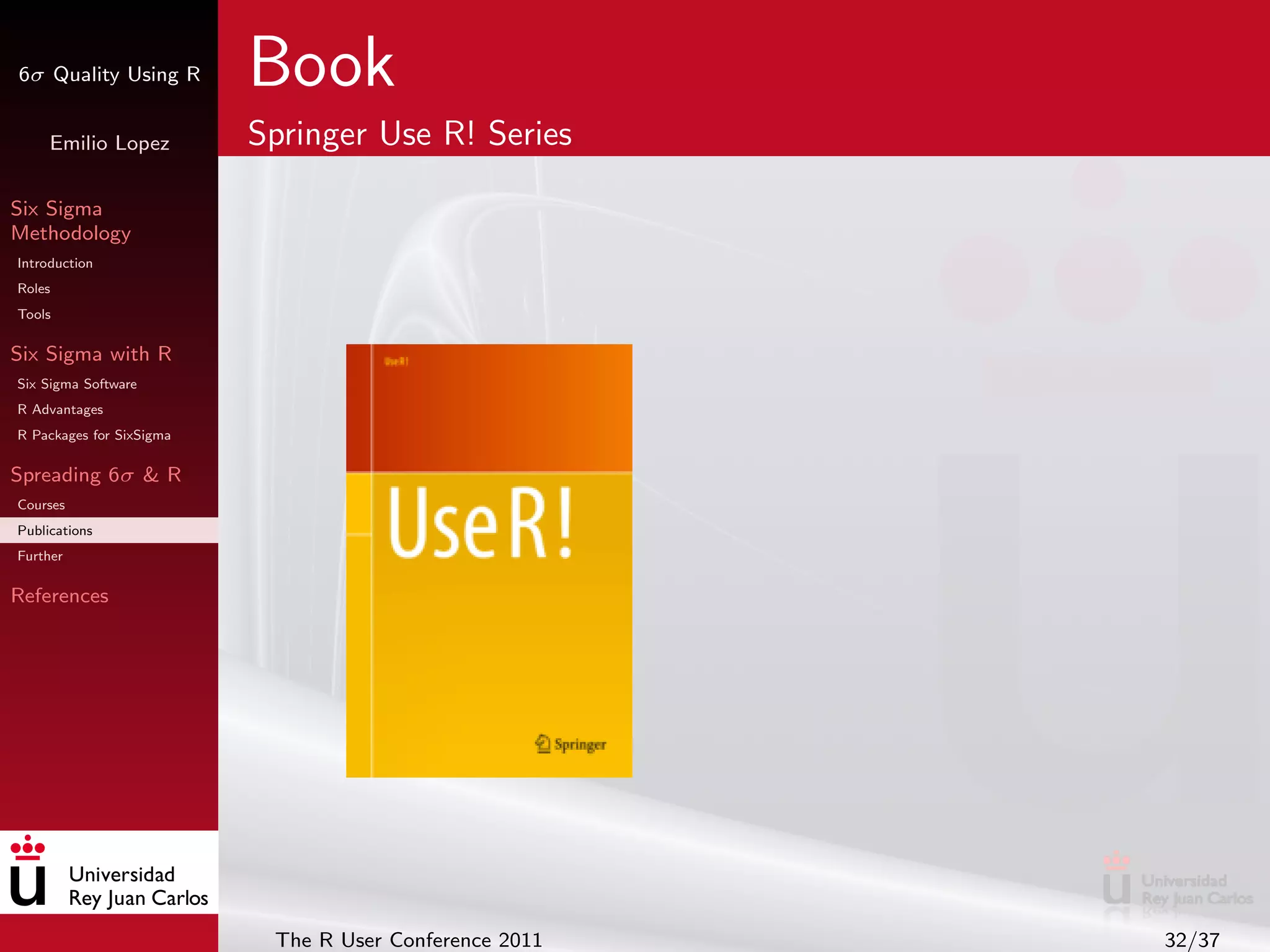Go to the Further subsection
This screenshot has height=952, width=1270.
pyautogui.click(x=40, y=556)
